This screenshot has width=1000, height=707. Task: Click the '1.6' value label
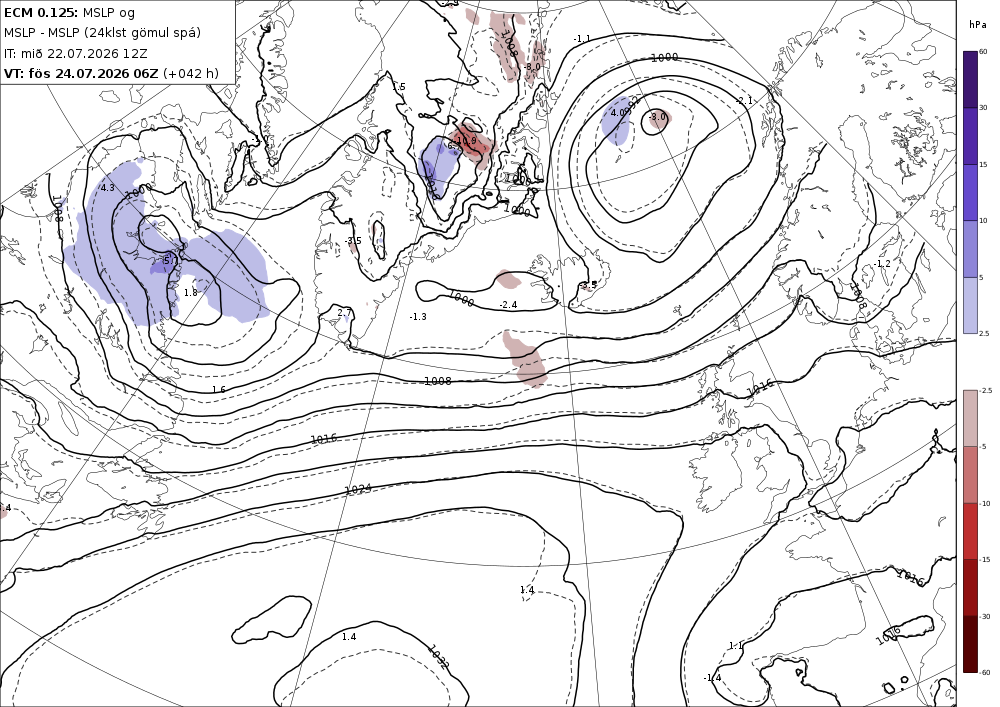tap(218, 390)
